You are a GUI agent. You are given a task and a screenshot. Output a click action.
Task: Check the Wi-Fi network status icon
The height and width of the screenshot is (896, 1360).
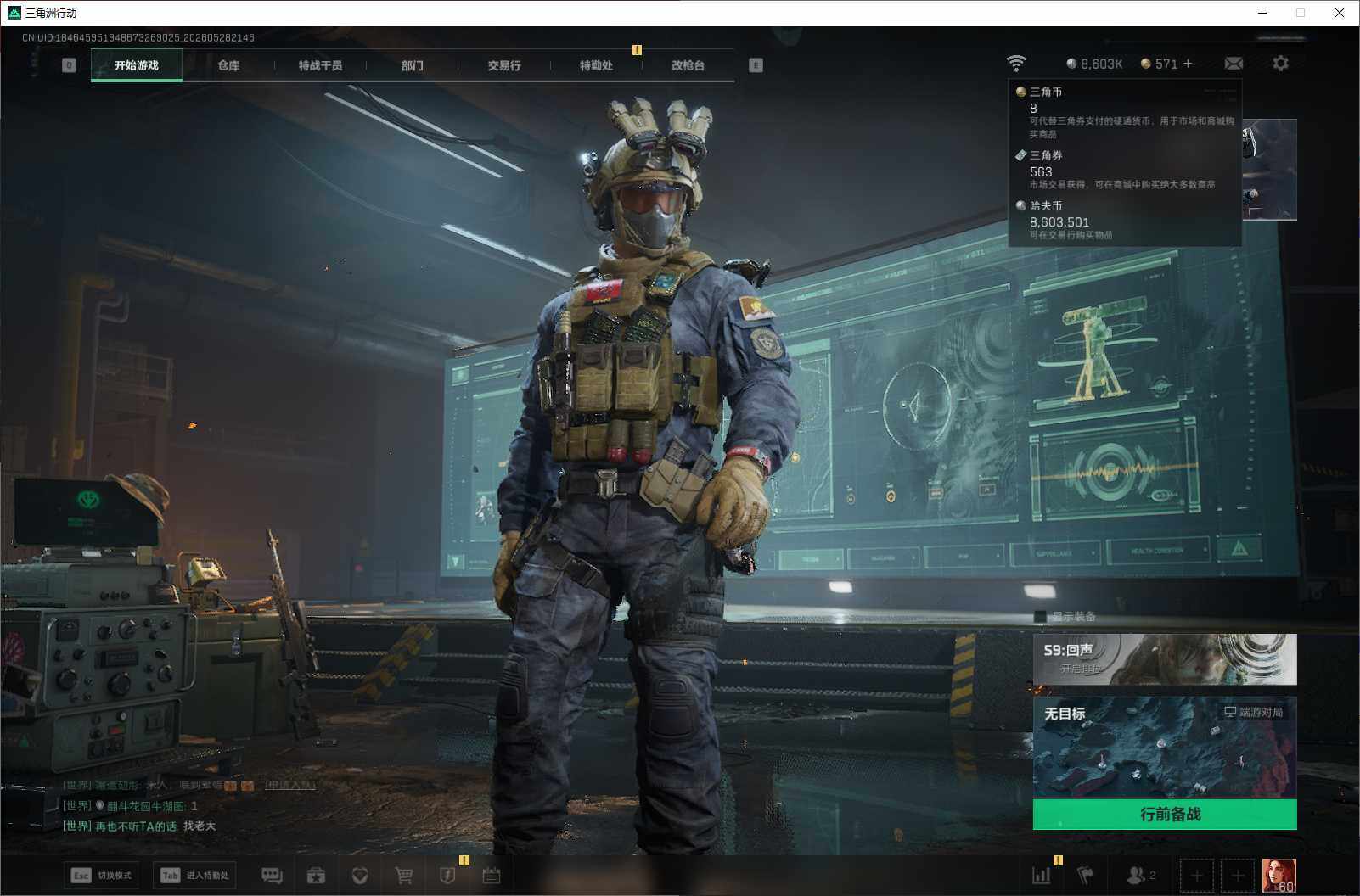(1016, 64)
